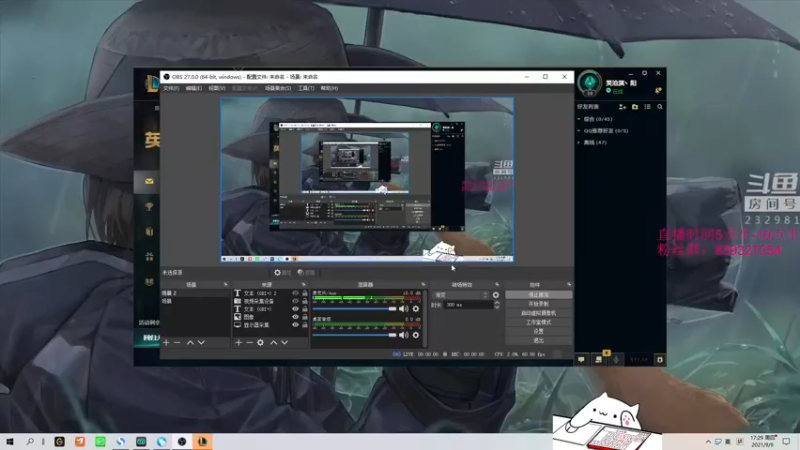Viewport: 800px width, 450px height.
Task: Move scene up with arrow icon
Action: (190, 343)
